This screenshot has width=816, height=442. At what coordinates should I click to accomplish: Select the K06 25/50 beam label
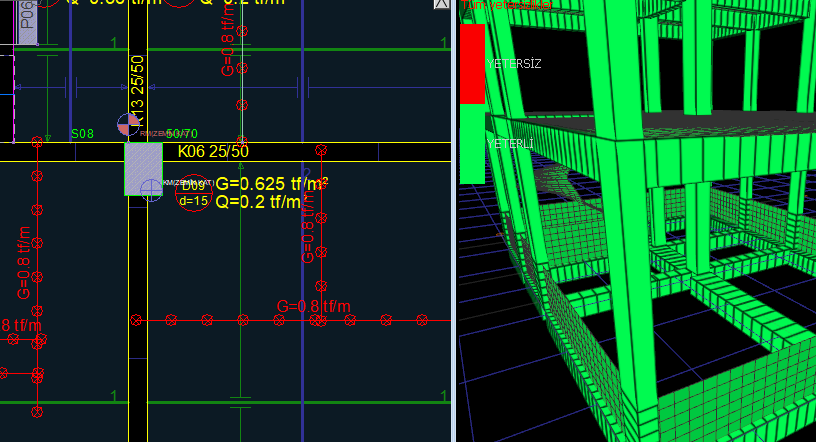pos(213,151)
